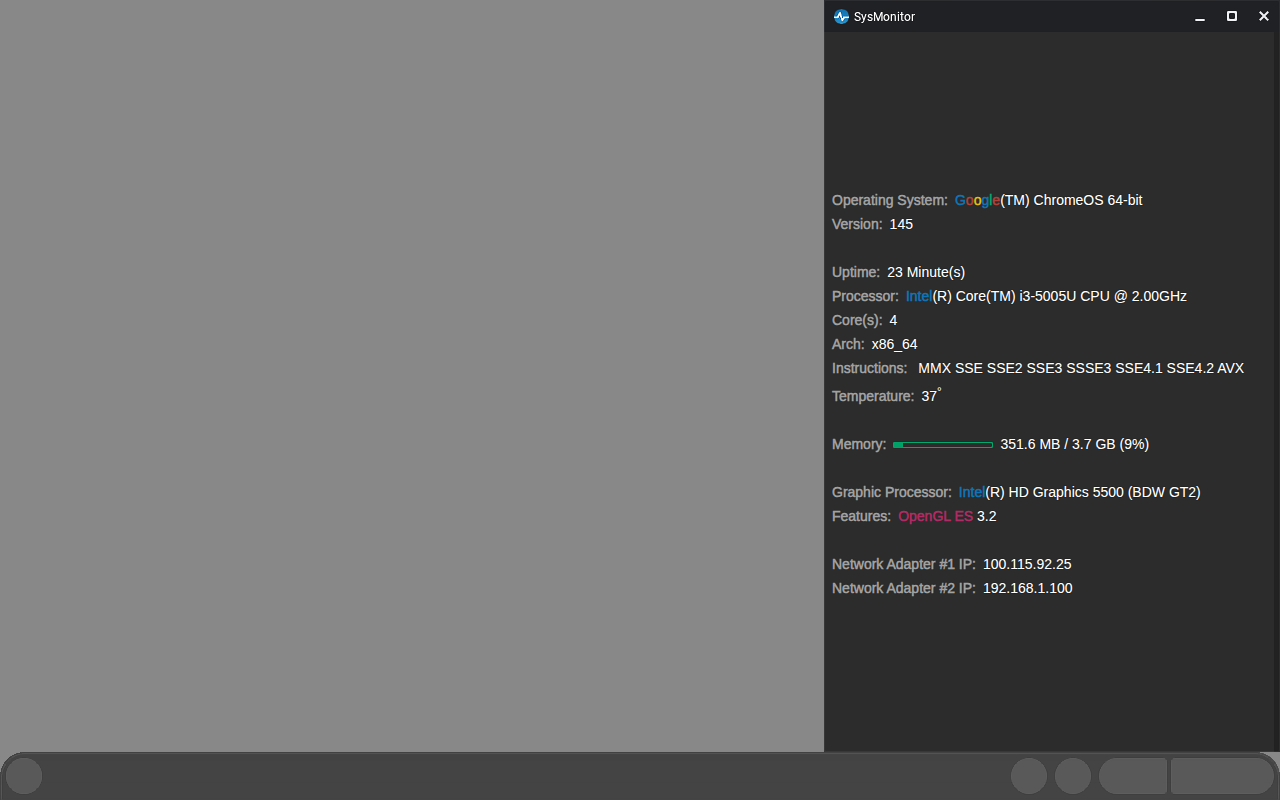This screenshot has height=800, width=1280.
Task: Click the "Network Adapter #1 IP:" label
Action: (904, 564)
